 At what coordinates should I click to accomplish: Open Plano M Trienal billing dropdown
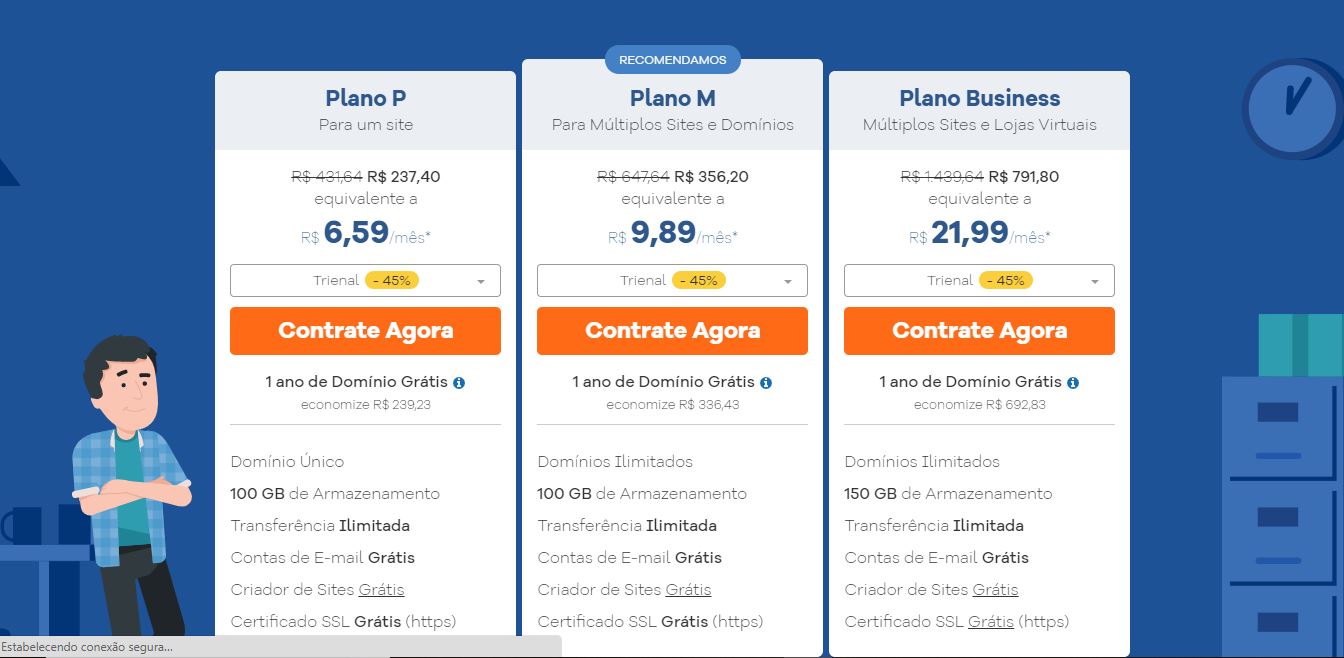coord(672,281)
